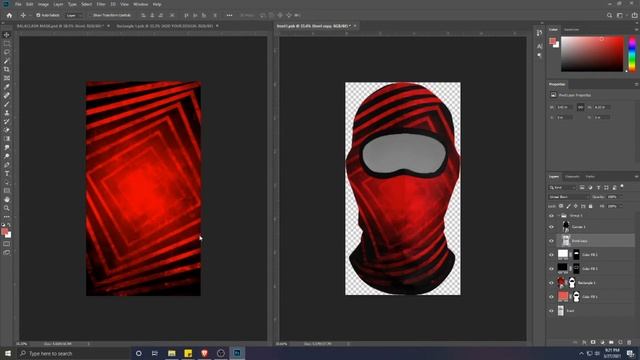Toggle lock all layer button
This screenshot has width=640, height=360.
point(590,207)
